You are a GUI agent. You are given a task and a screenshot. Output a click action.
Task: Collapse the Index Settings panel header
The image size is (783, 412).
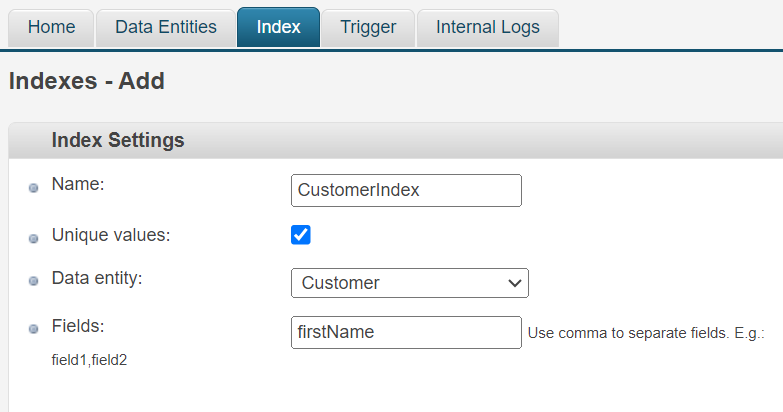pyautogui.click(x=118, y=141)
